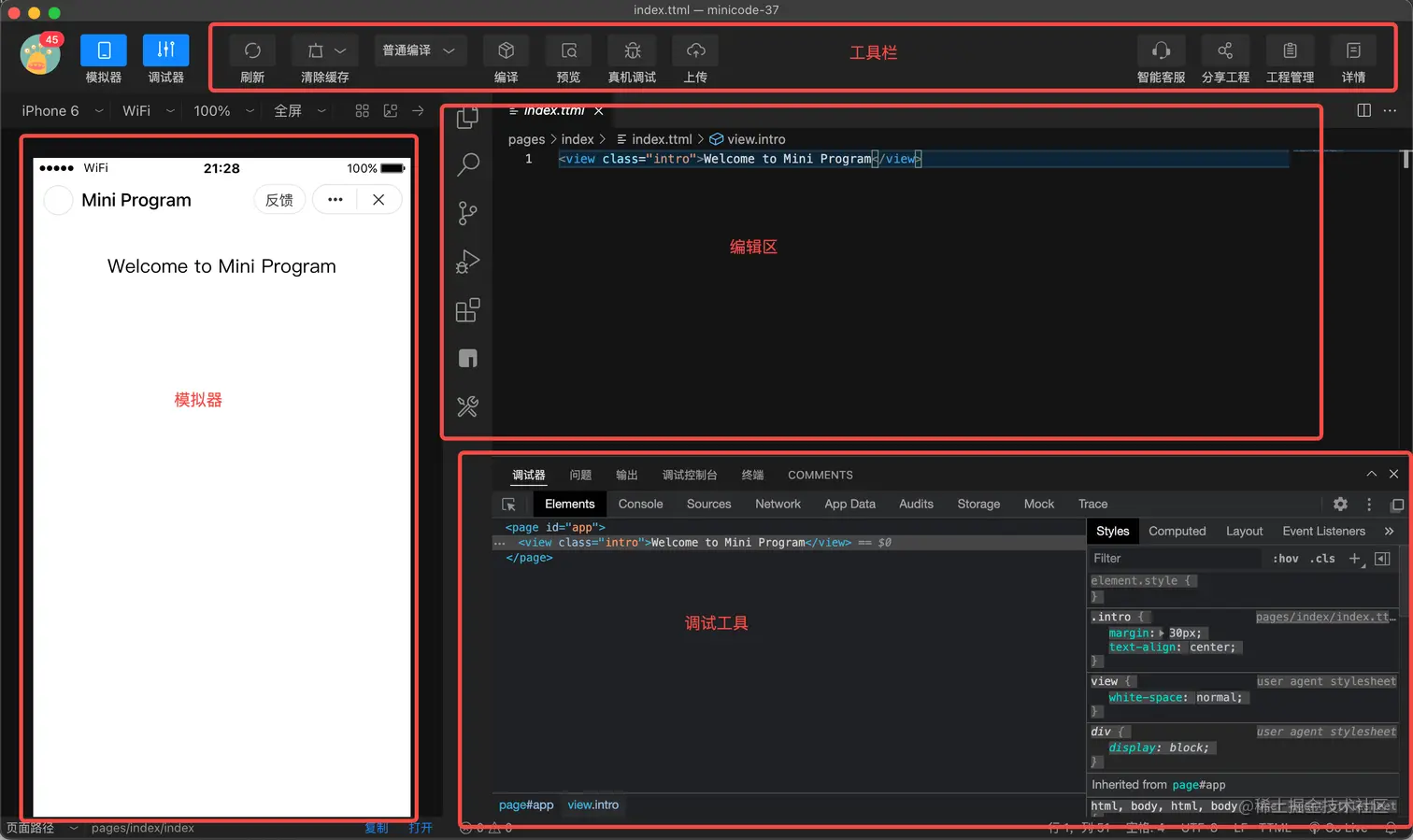Click the 智能客服 headset icon
This screenshot has height=840, width=1413.
(x=1161, y=50)
